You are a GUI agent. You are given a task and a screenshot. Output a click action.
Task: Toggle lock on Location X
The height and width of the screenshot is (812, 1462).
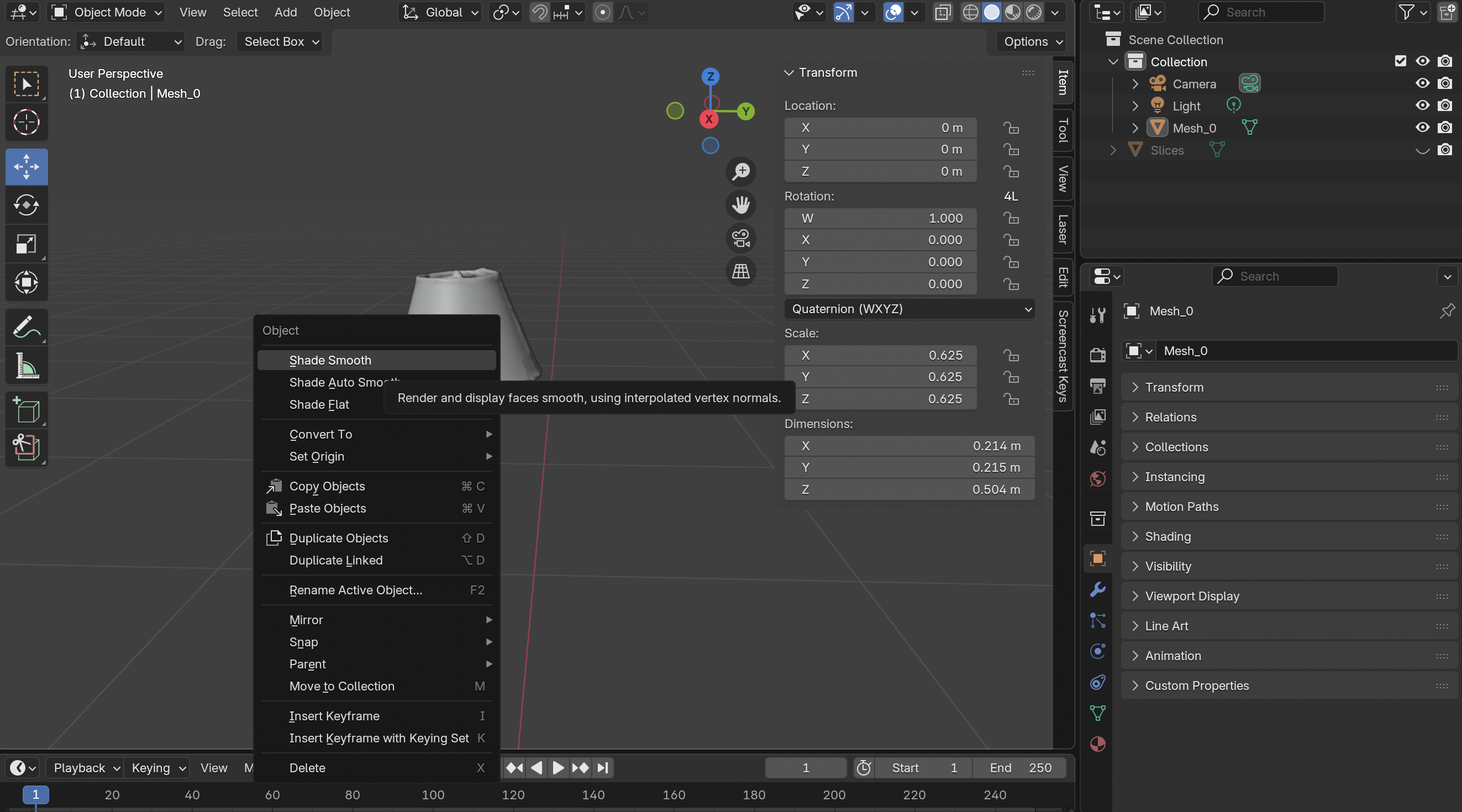(1010, 128)
